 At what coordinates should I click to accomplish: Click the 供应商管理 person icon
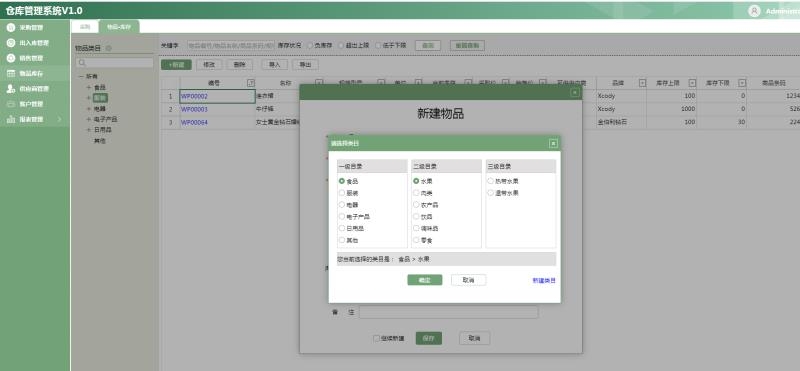[x=11, y=89]
